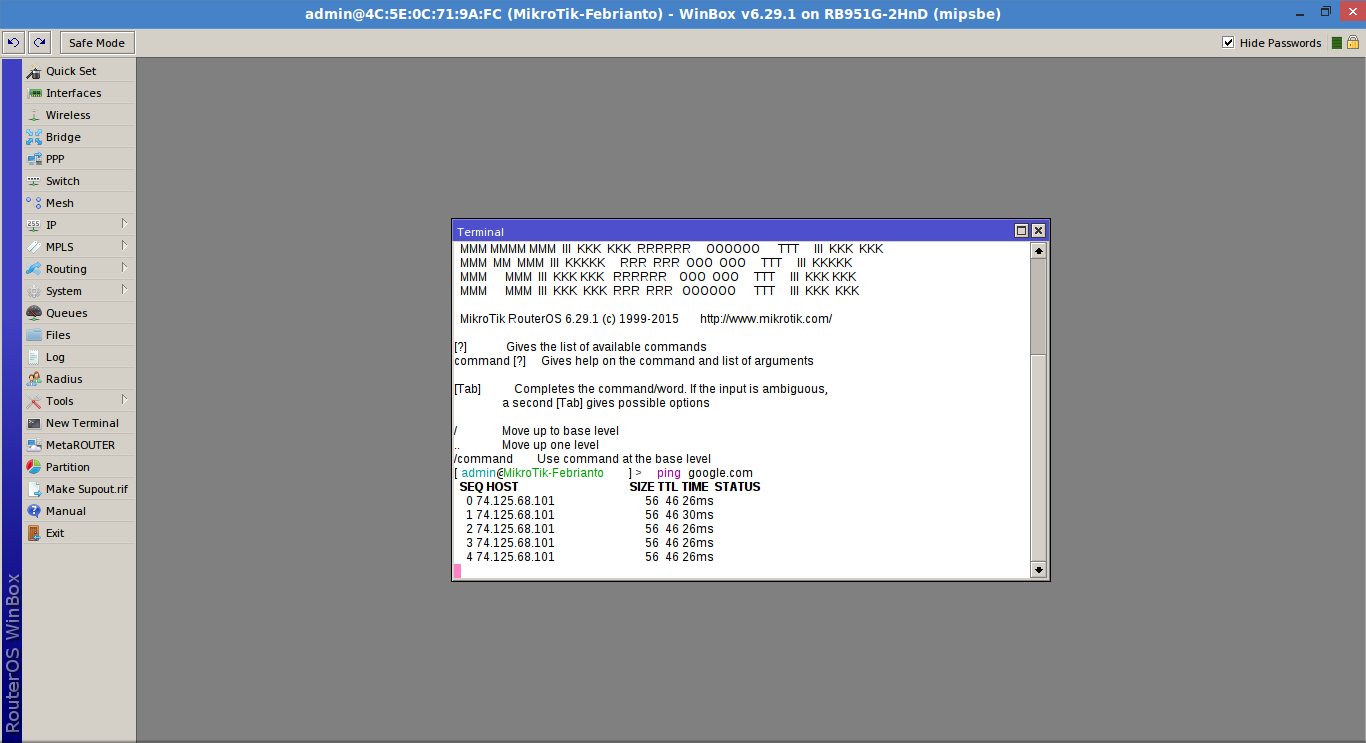This screenshot has width=1366, height=743.
Task: Click the Exit icon
Action: 34,533
